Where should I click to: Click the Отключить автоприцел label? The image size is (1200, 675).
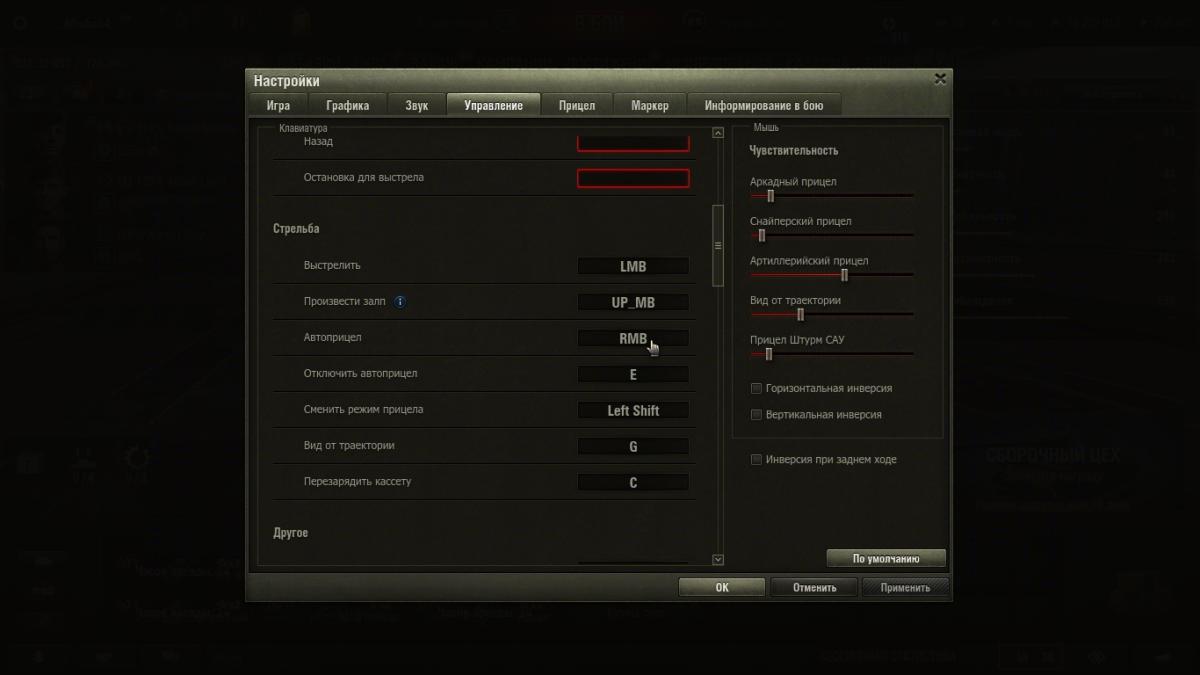point(361,374)
